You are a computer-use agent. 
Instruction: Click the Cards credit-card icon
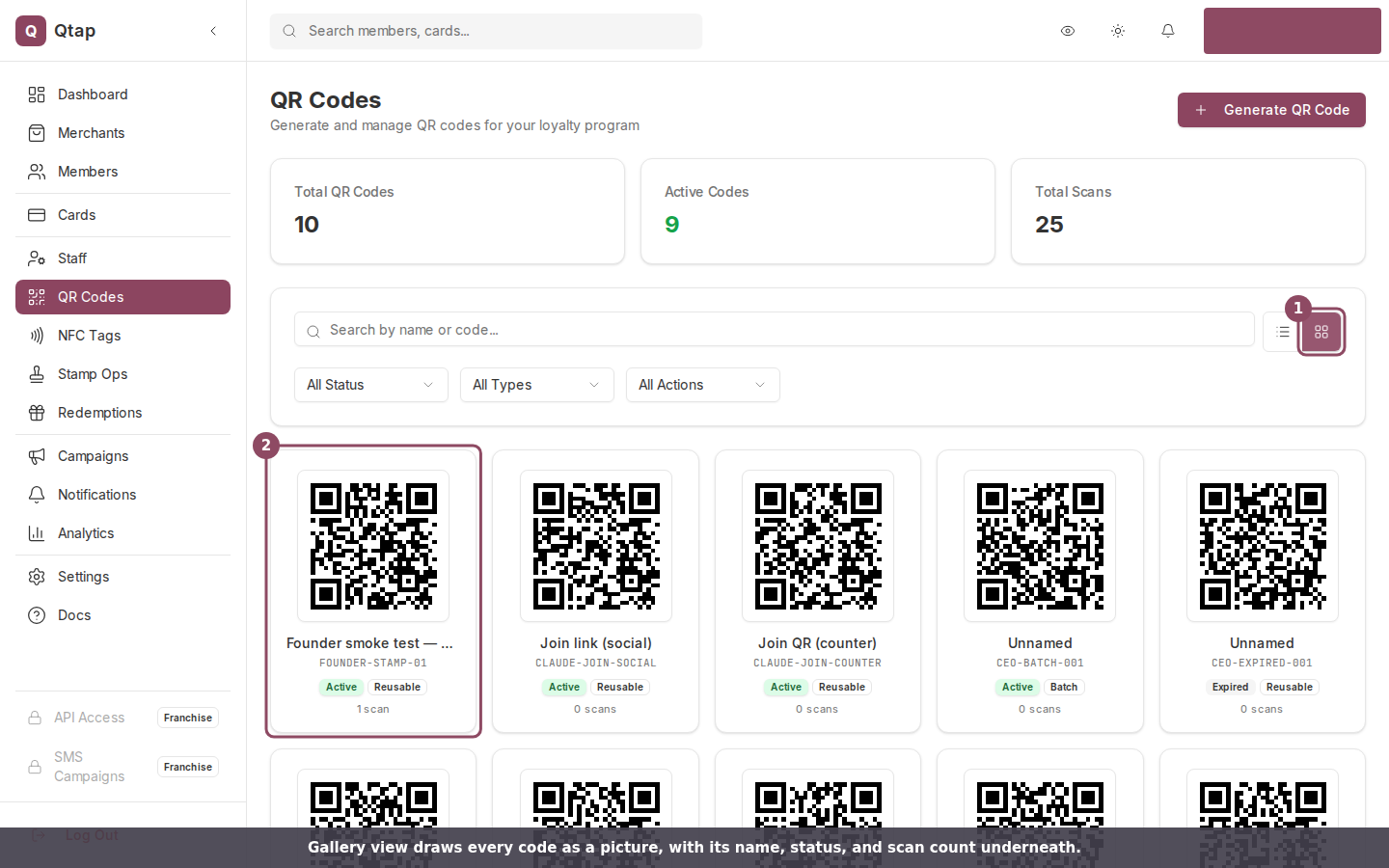tap(37, 215)
